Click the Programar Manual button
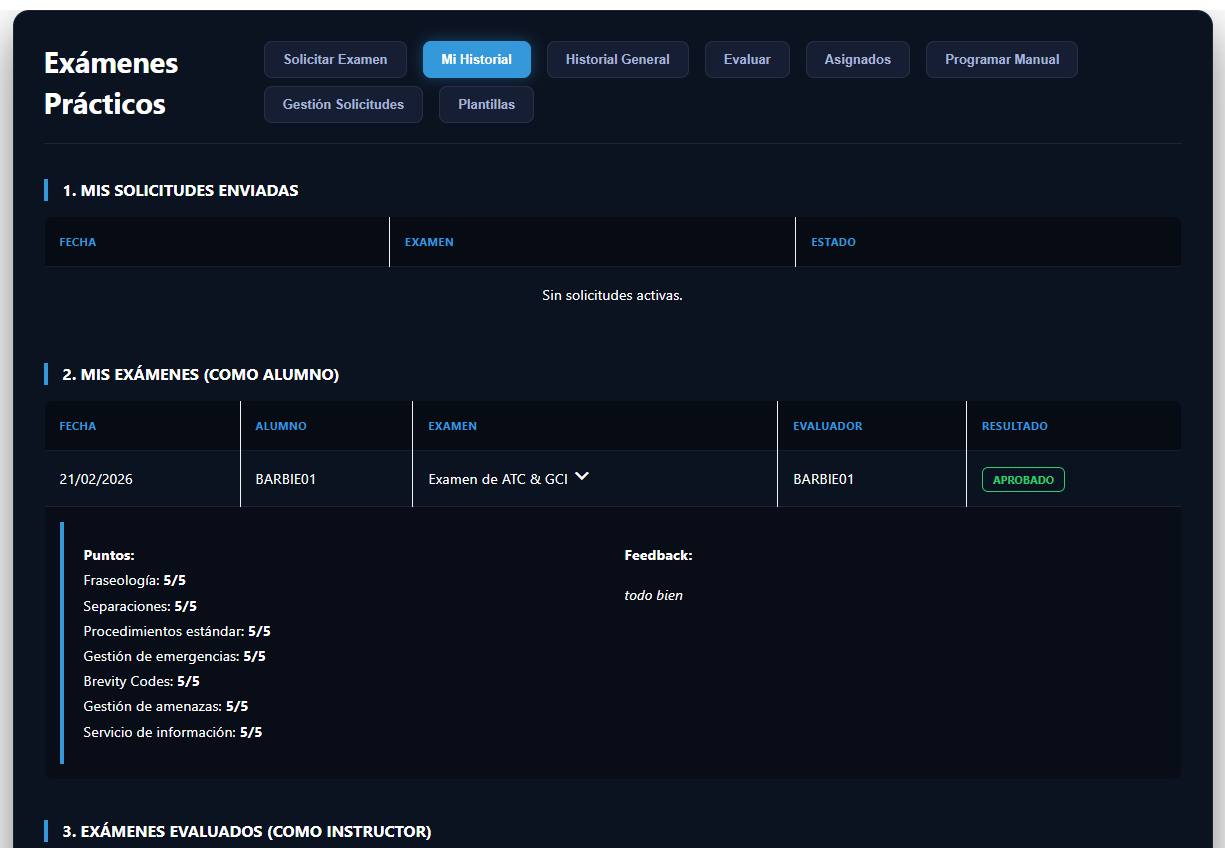Screen dimensions: 1225x848 [x=1001, y=60]
